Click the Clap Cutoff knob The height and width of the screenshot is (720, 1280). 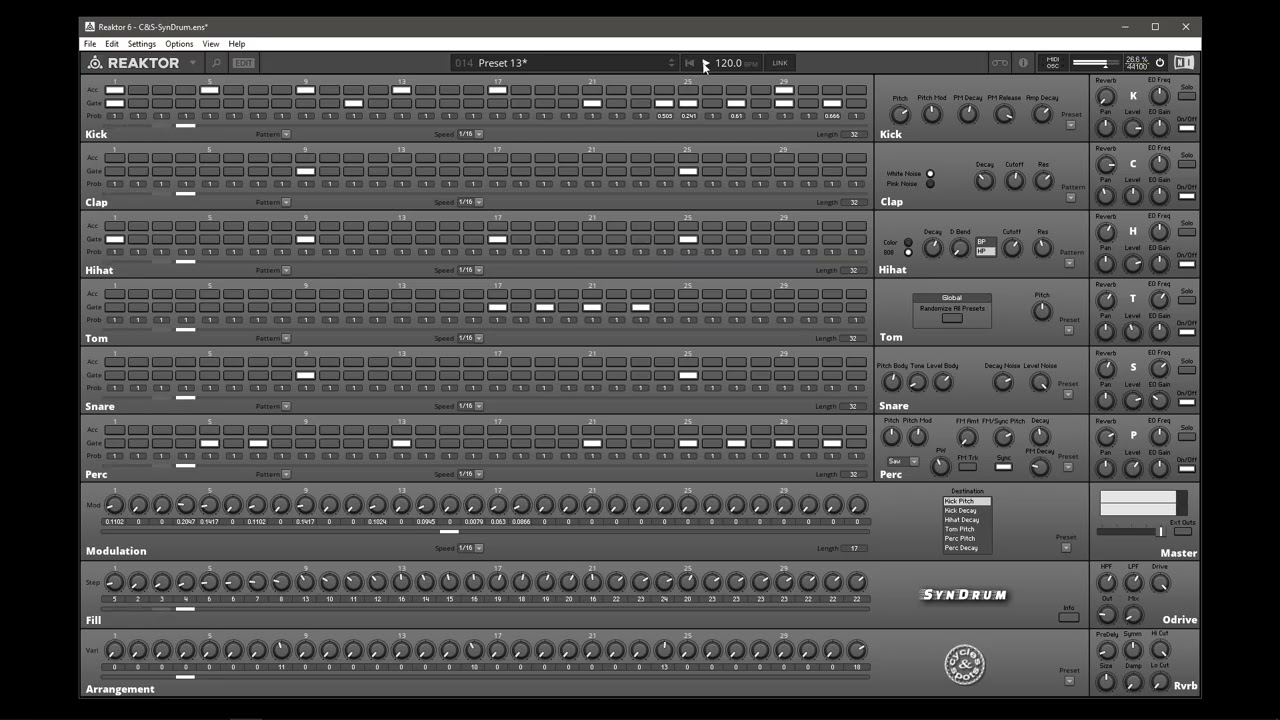pyautogui.click(x=1014, y=181)
